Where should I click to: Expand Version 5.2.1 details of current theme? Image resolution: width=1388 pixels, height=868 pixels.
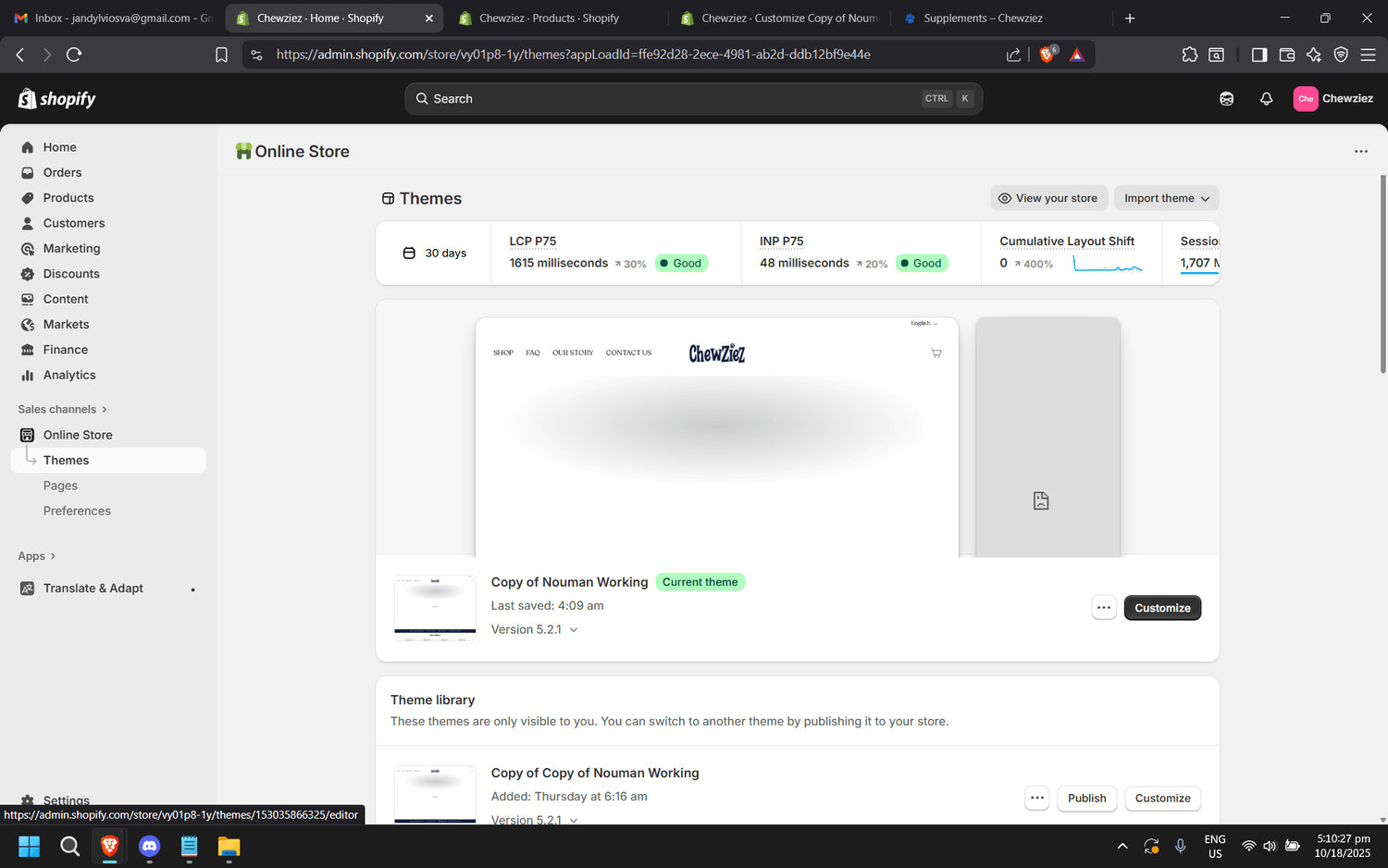click(x=535, y=629)
